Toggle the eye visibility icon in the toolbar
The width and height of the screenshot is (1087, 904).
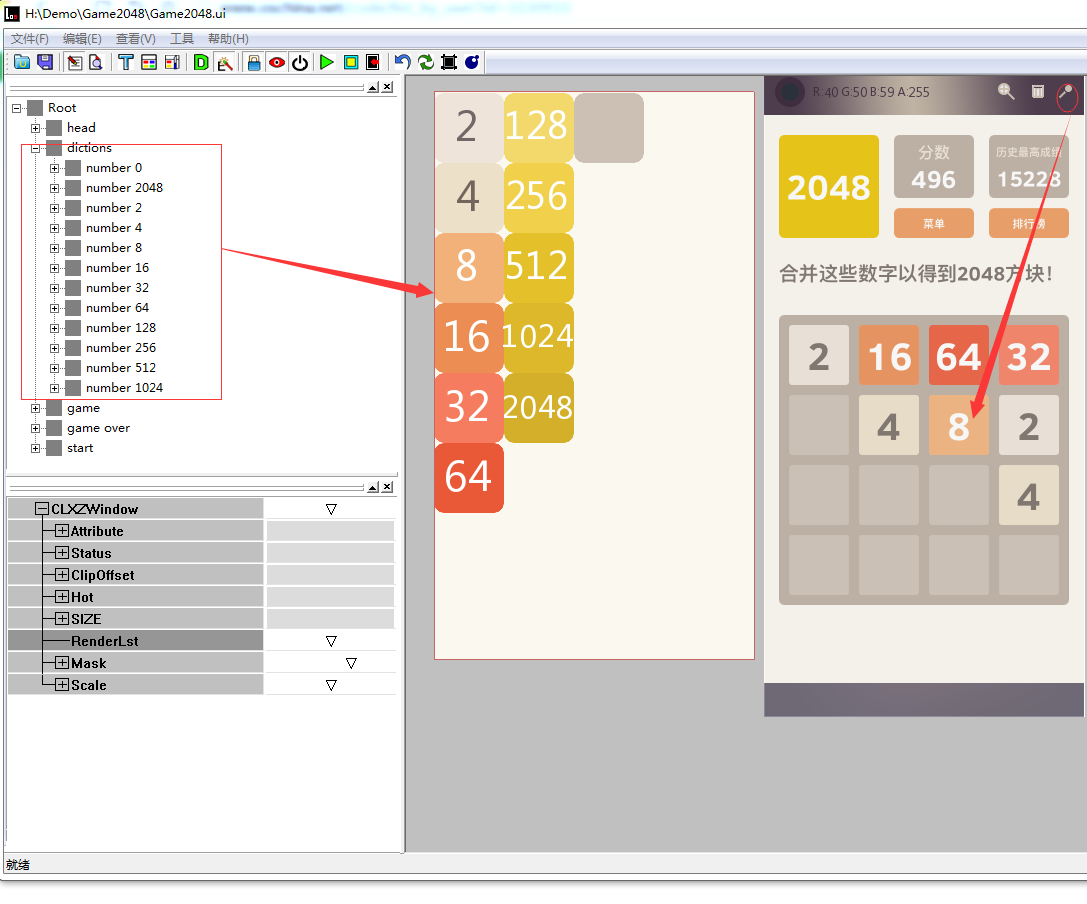pyautogui.click(x=276, y=62)
